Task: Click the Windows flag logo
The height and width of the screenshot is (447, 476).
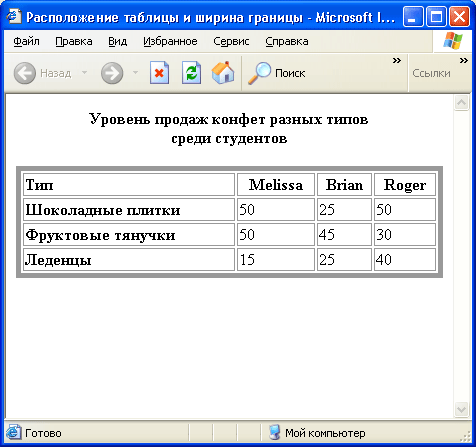Action: coord(453,41)
